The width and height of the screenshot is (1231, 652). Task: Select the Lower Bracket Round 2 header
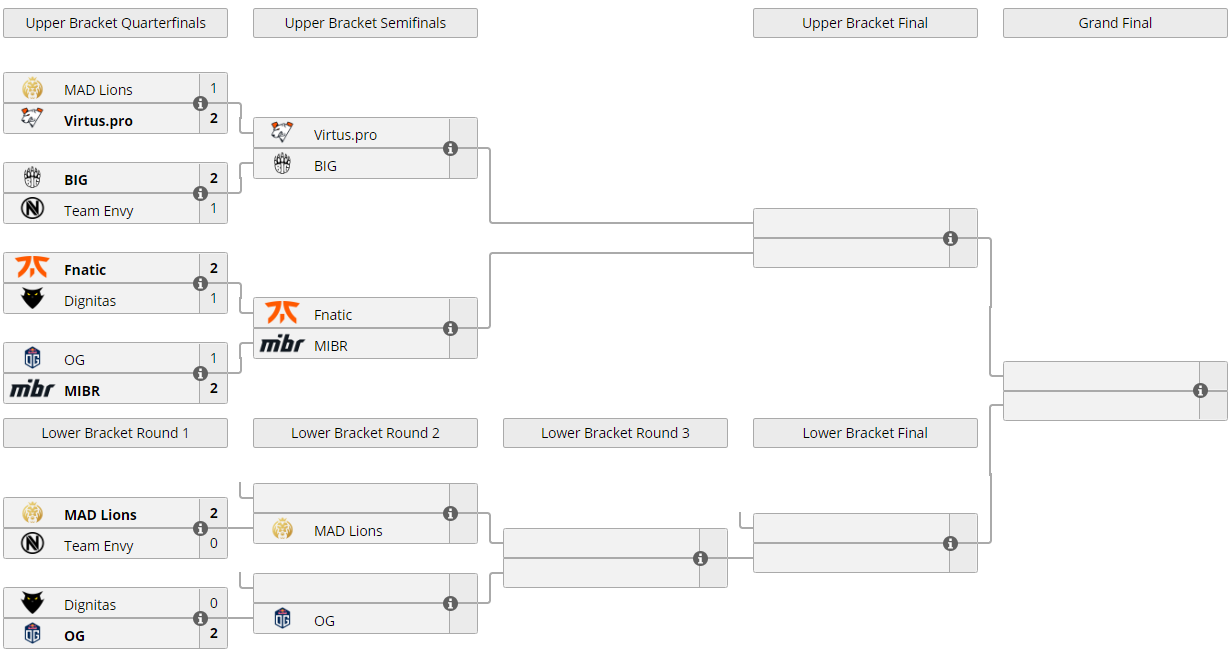(x=365, y=433)
